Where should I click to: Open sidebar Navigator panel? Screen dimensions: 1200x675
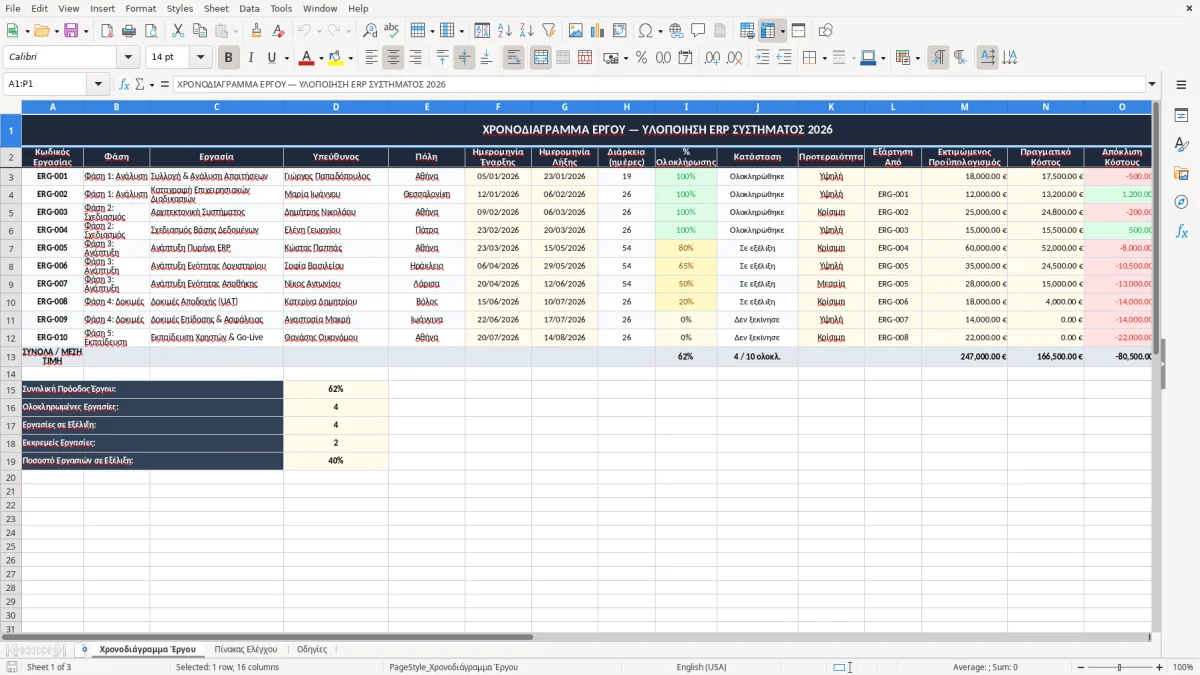(1181, 202)
